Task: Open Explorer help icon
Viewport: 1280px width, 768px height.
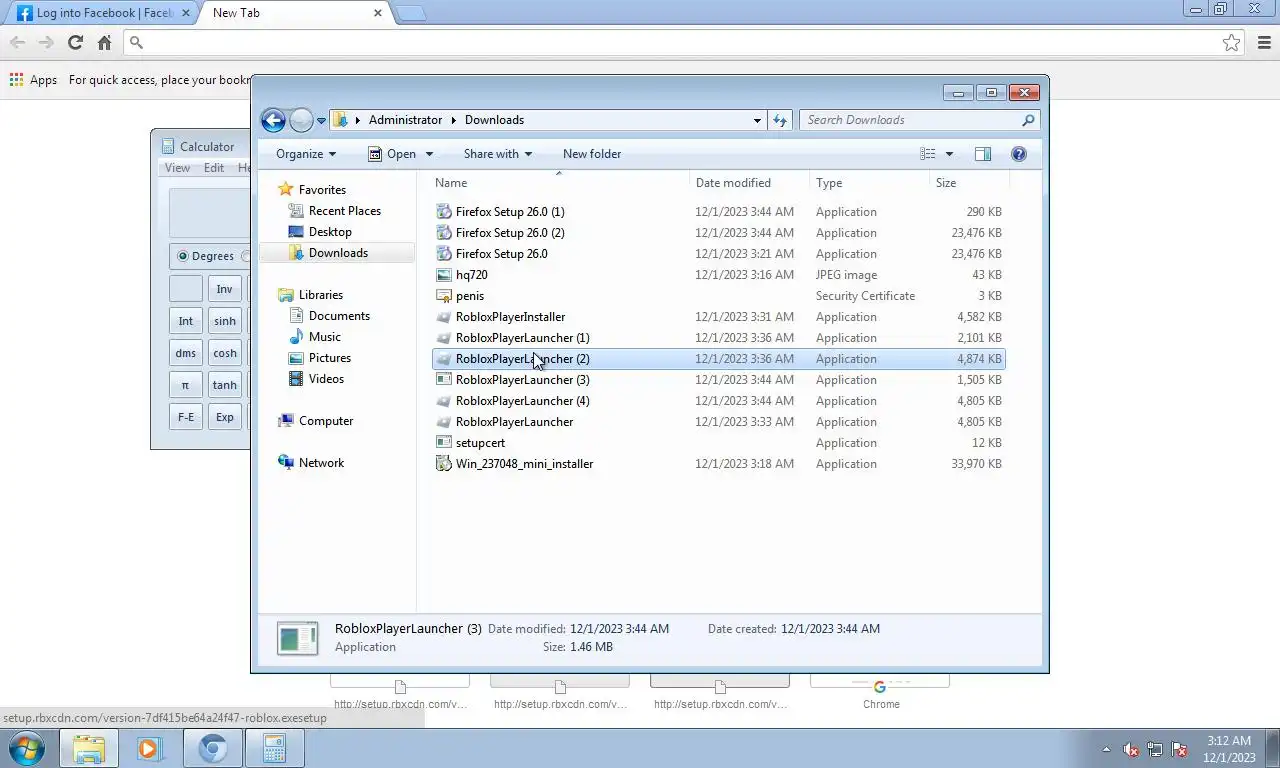Action: click(x=1019, y=154)
